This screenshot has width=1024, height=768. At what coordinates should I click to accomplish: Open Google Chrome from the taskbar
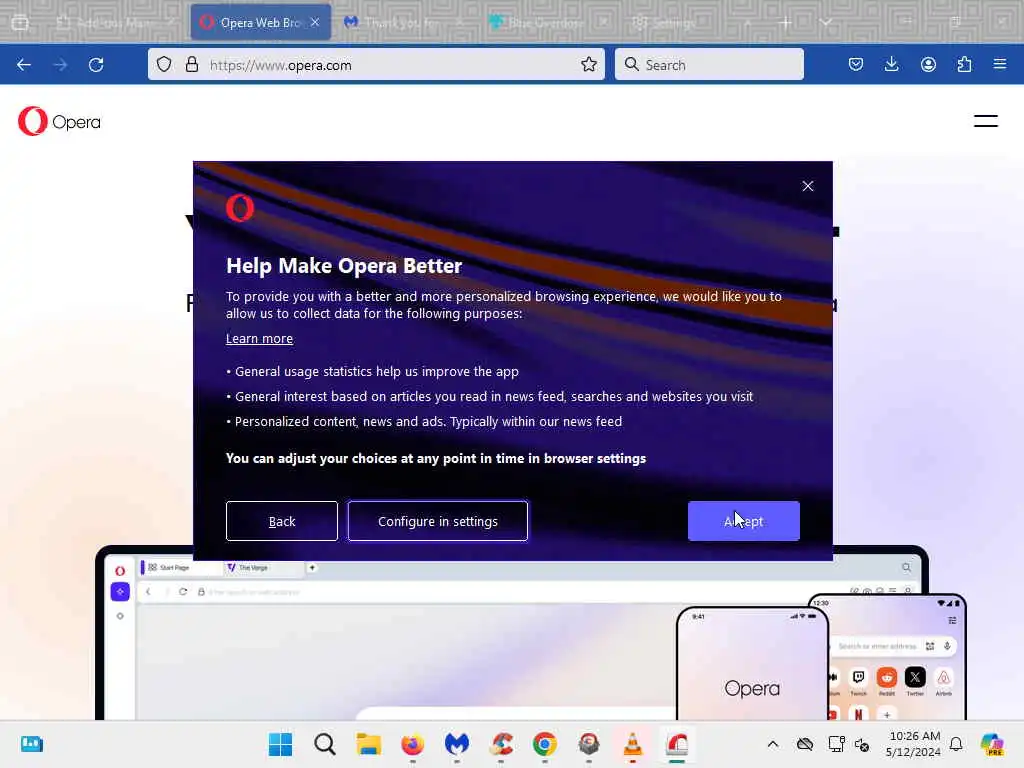point(545,744)
